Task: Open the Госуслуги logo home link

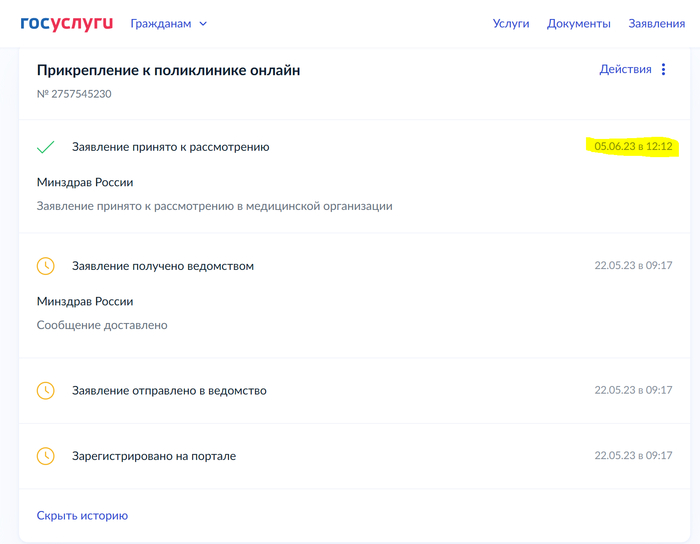Action: (x=67, y=23)
